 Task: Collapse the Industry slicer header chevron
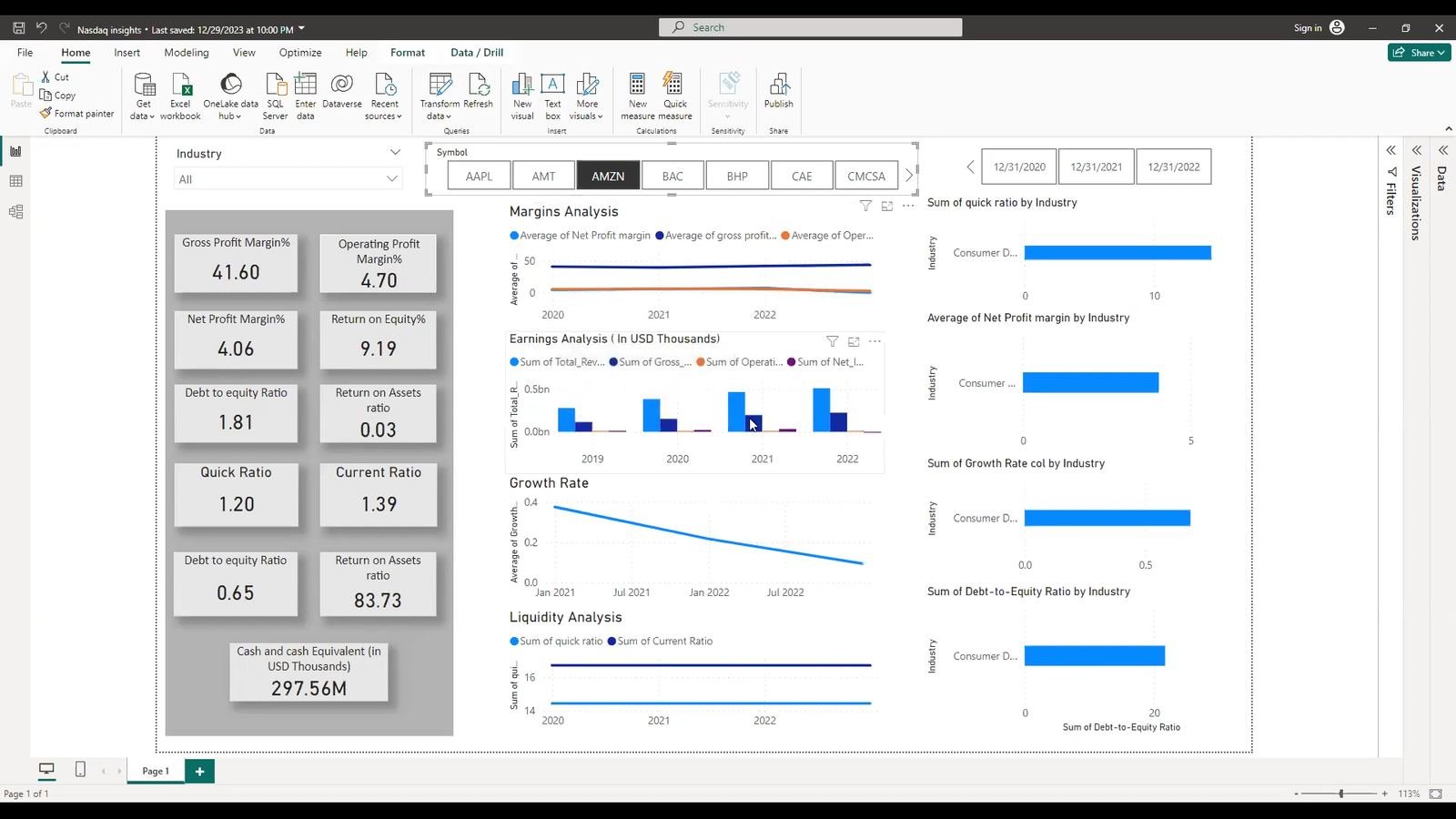pos(395,153)
